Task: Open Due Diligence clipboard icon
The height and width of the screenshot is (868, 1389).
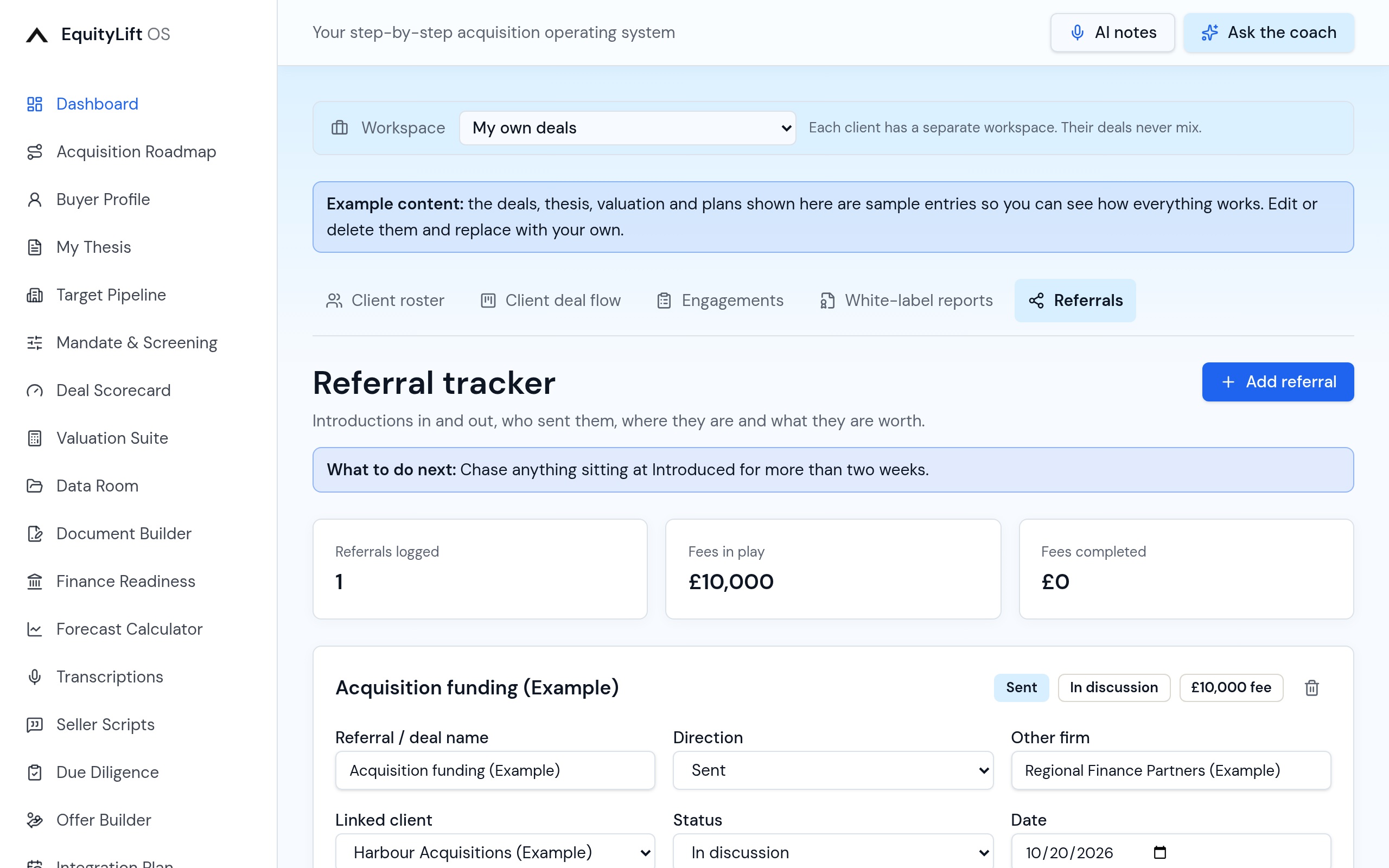Action: click(x=34, y=772)
